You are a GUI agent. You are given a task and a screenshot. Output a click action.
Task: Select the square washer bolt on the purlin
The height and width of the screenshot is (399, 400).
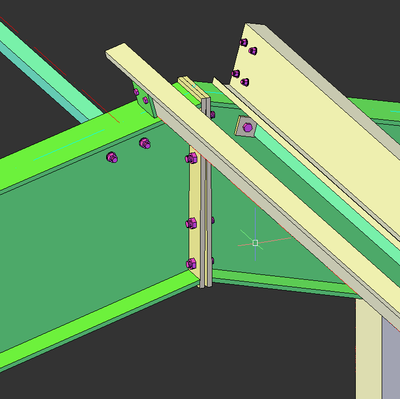tap(246, 127)
